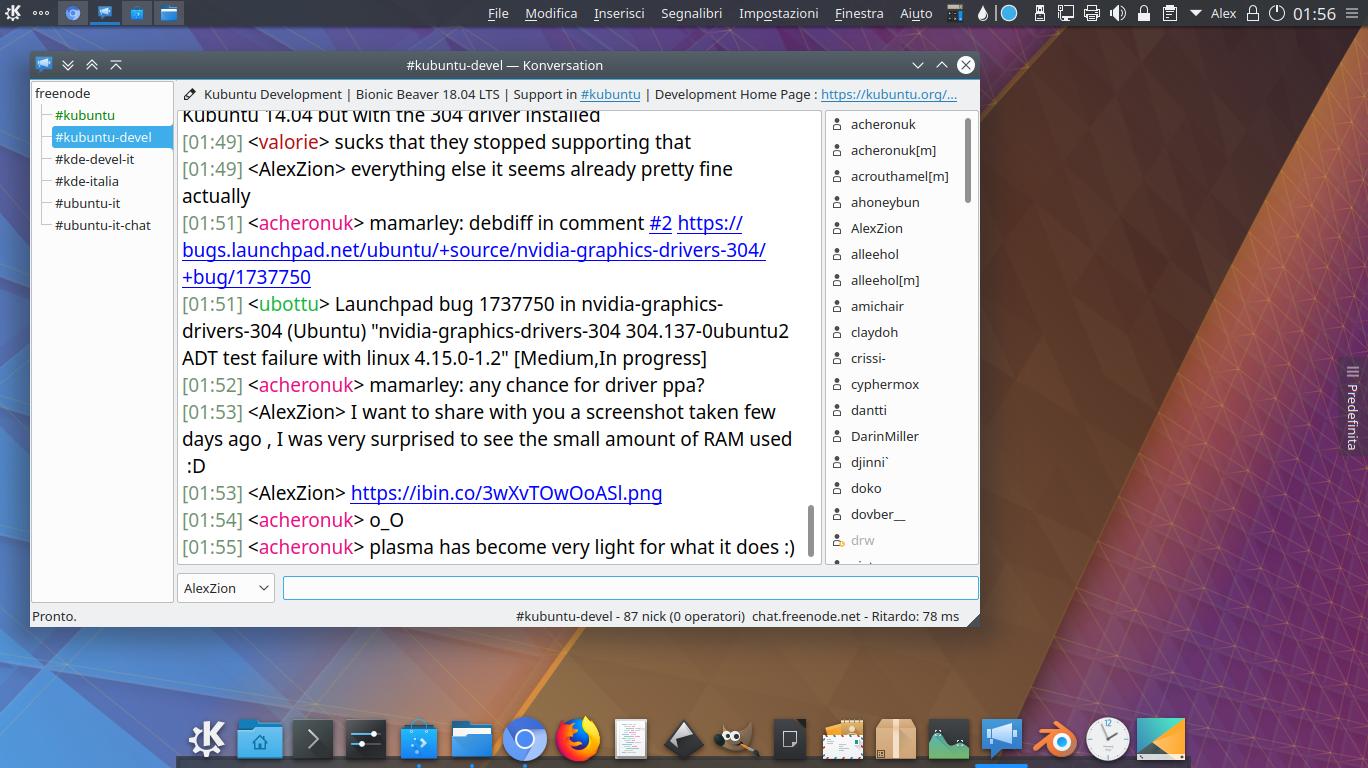This screenshot has width=1368, height=768.
Task: Select nick DarinMiller in user list
Action: pos(884,436)
